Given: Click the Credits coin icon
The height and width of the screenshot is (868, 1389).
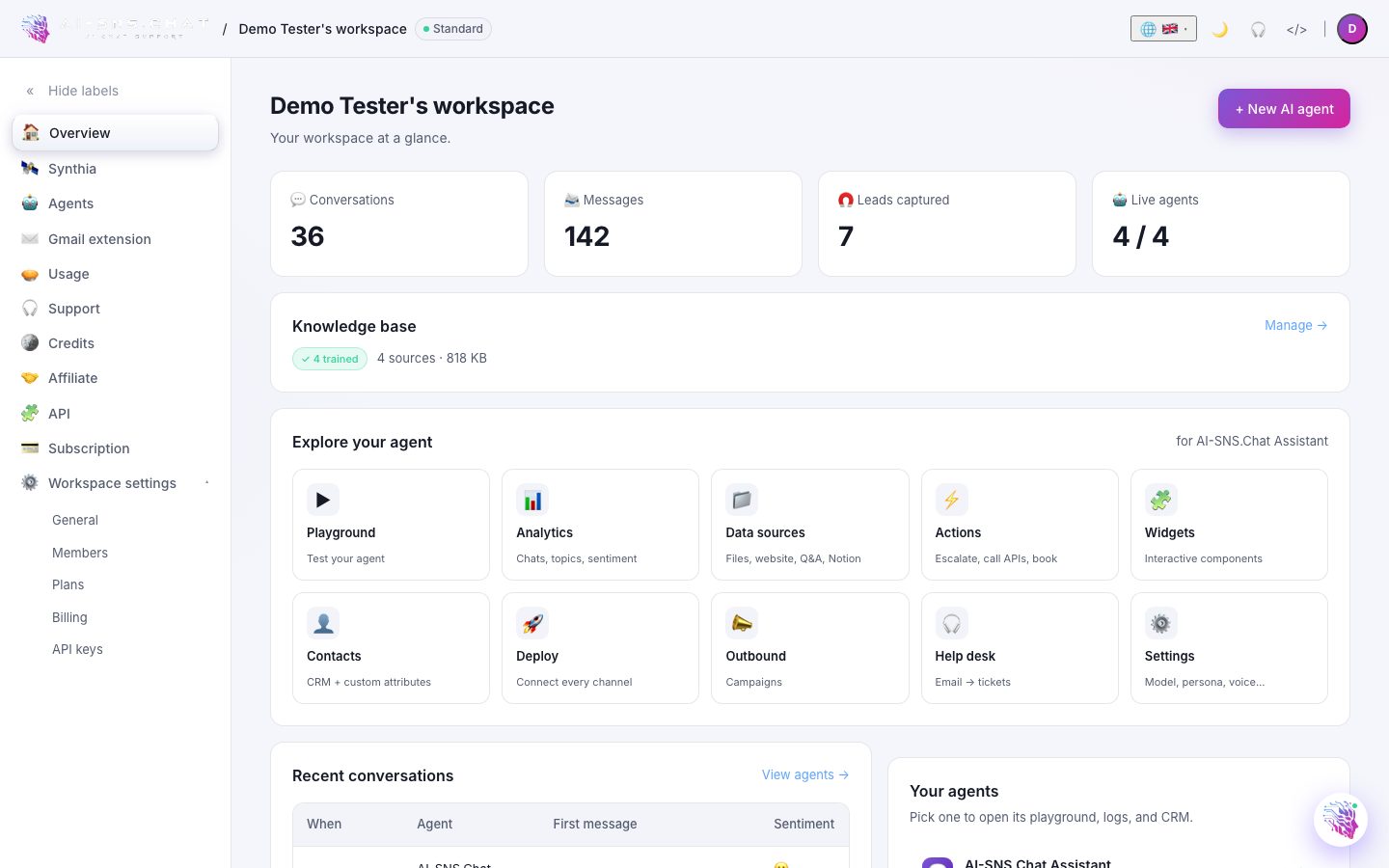Looking at the screenshot, I should pyautogui.click(x=30, y=343).
